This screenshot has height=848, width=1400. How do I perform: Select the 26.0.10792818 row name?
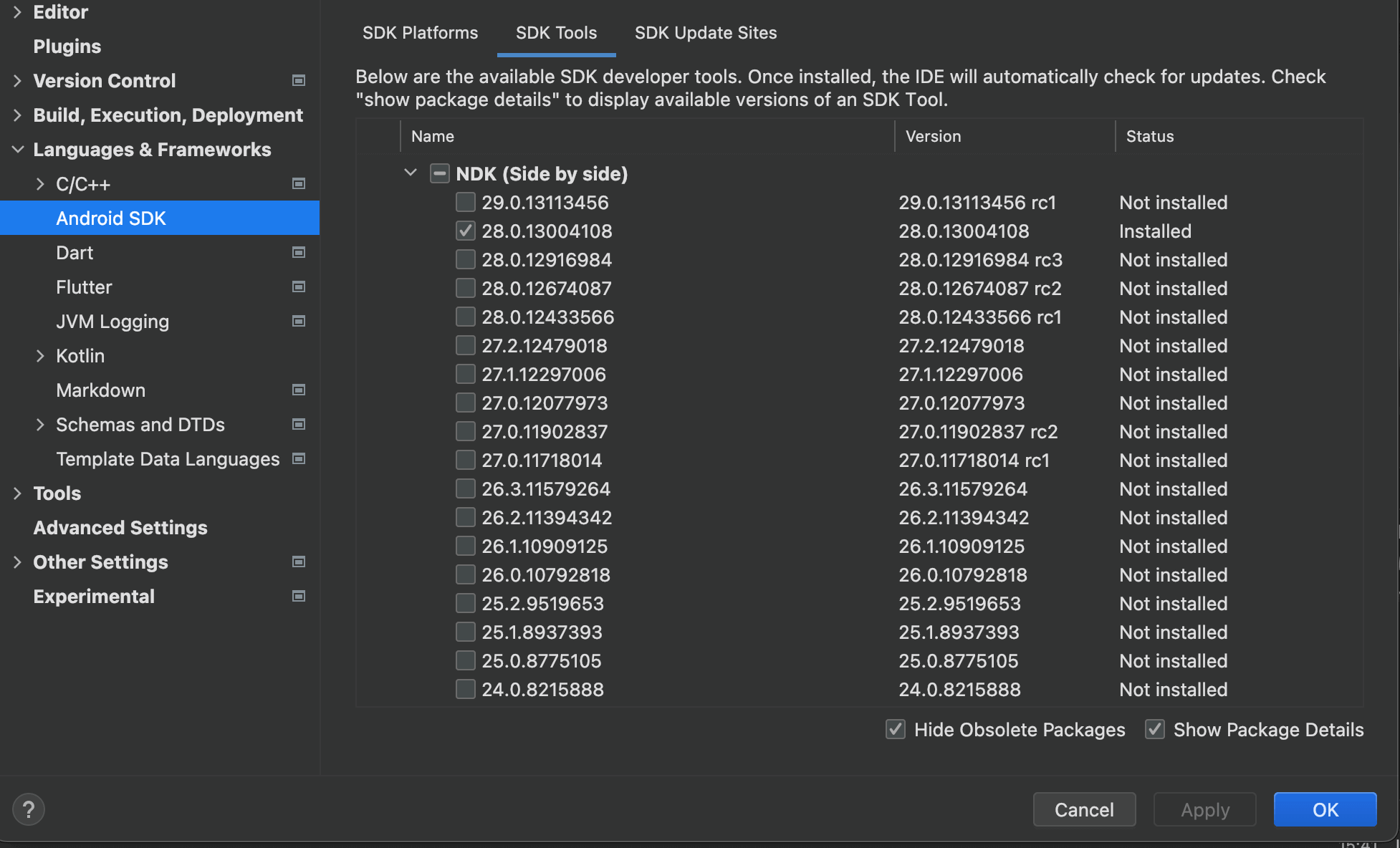point(546,575)
